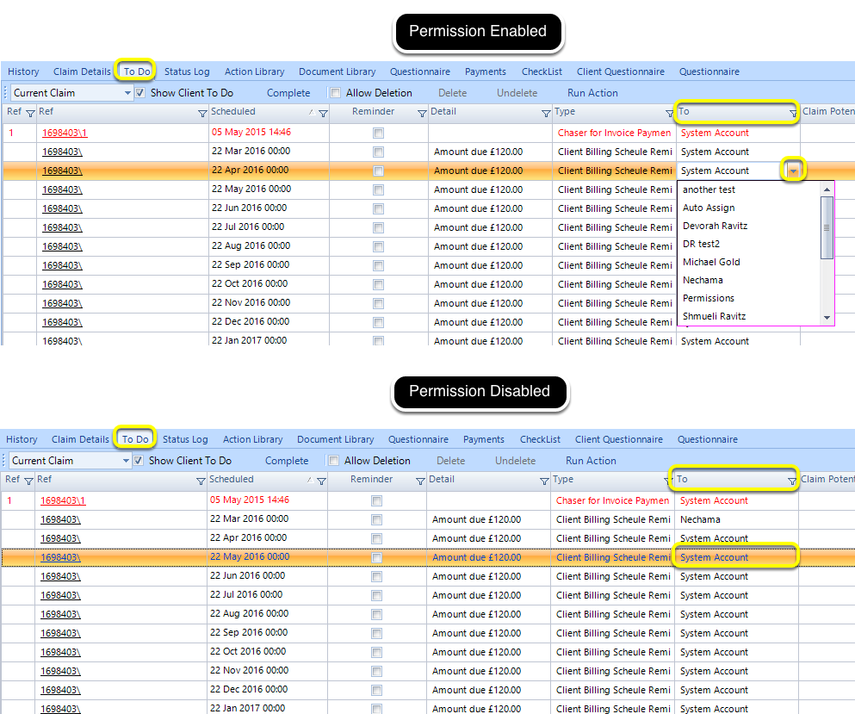855x714 pixels.
Task: Switch to Status Log tab in top panel
Action: (x=186, y=71)
